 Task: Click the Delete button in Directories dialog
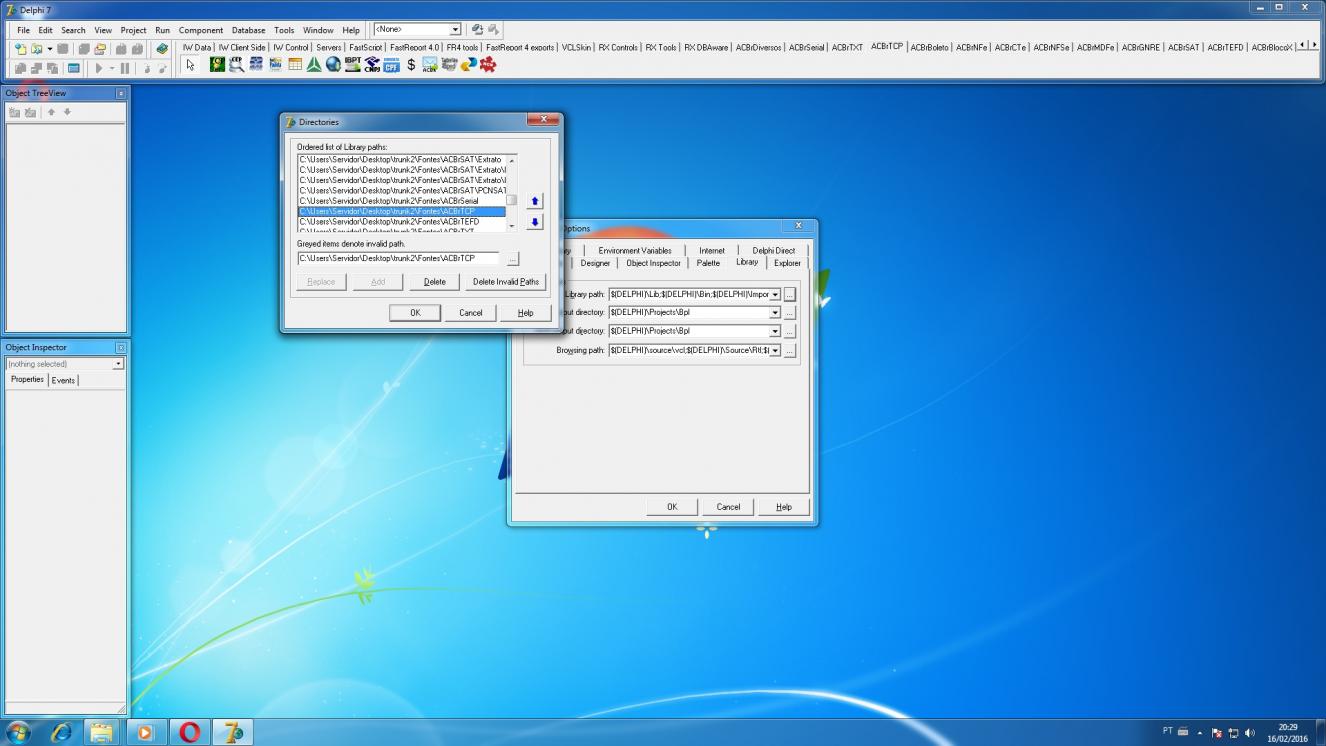coord(434,282)
